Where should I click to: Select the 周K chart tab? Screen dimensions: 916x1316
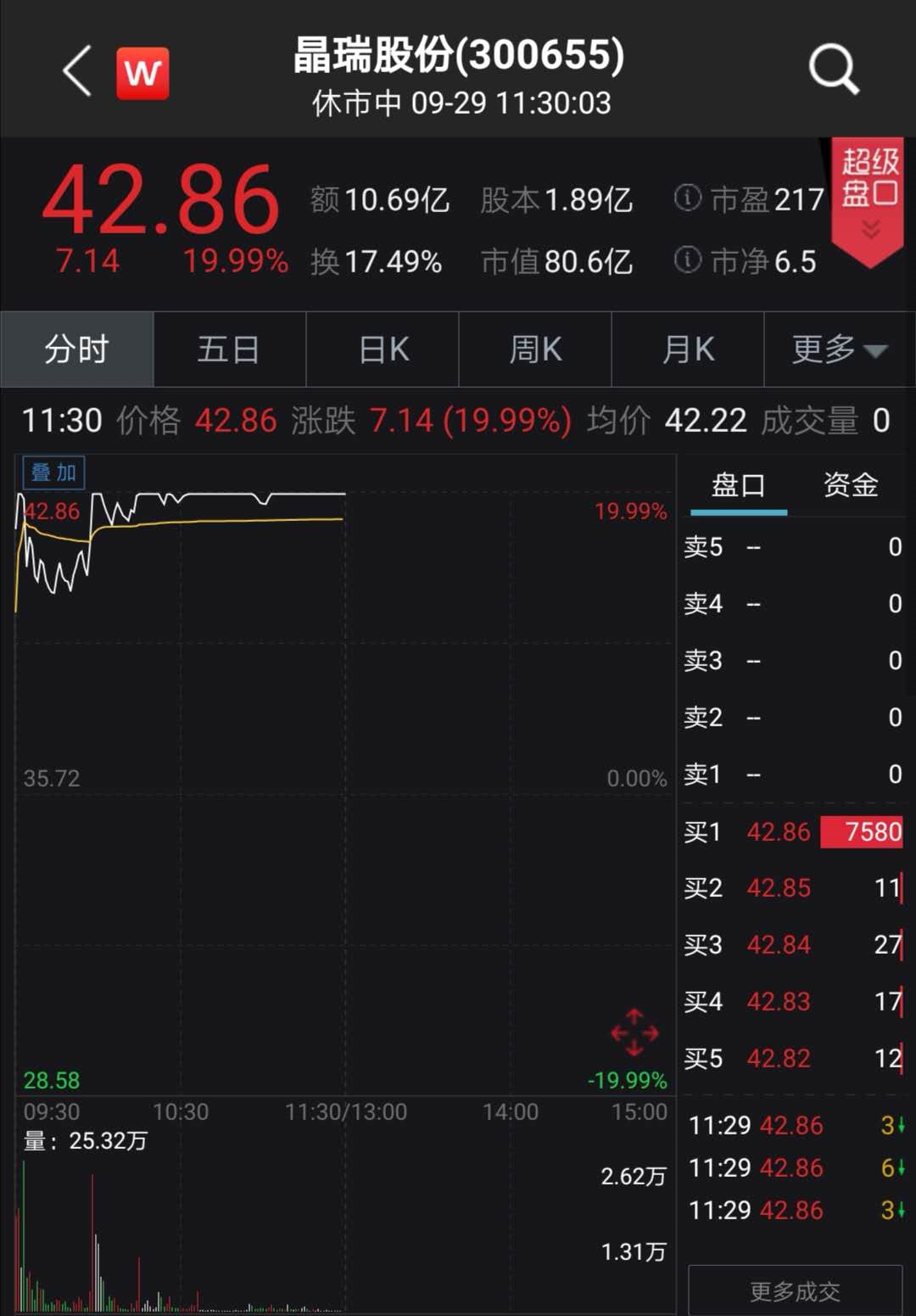pyautogui.click(x=535, y=350)
